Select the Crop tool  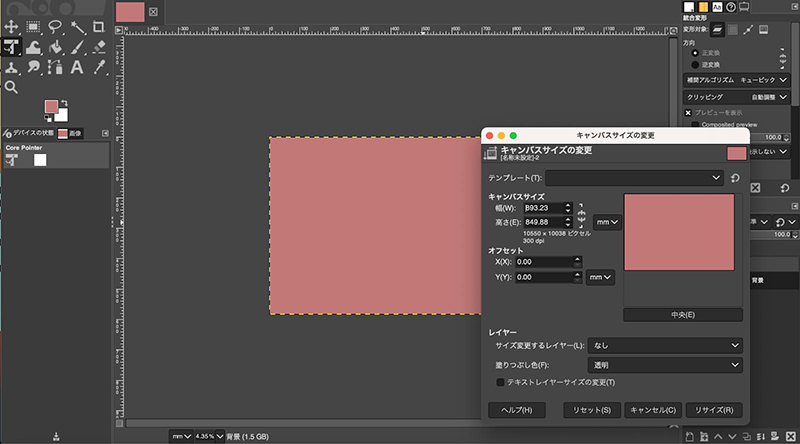(99, 27)
